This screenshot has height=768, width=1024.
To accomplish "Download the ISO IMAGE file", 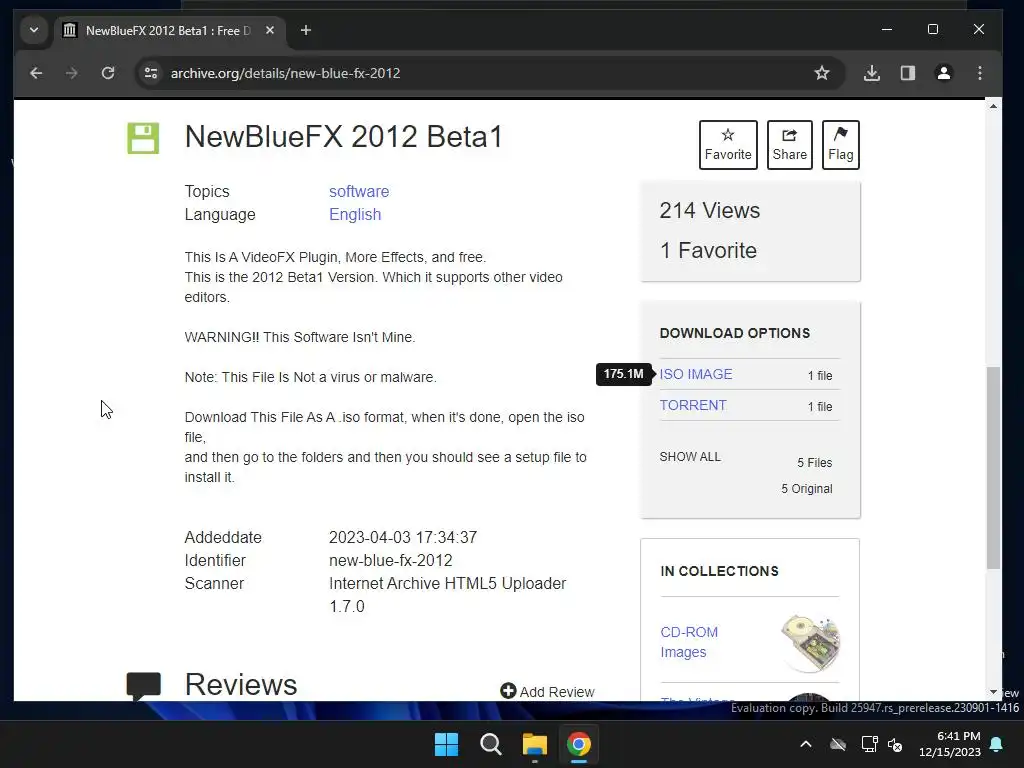I will click(x=696, y=374).
